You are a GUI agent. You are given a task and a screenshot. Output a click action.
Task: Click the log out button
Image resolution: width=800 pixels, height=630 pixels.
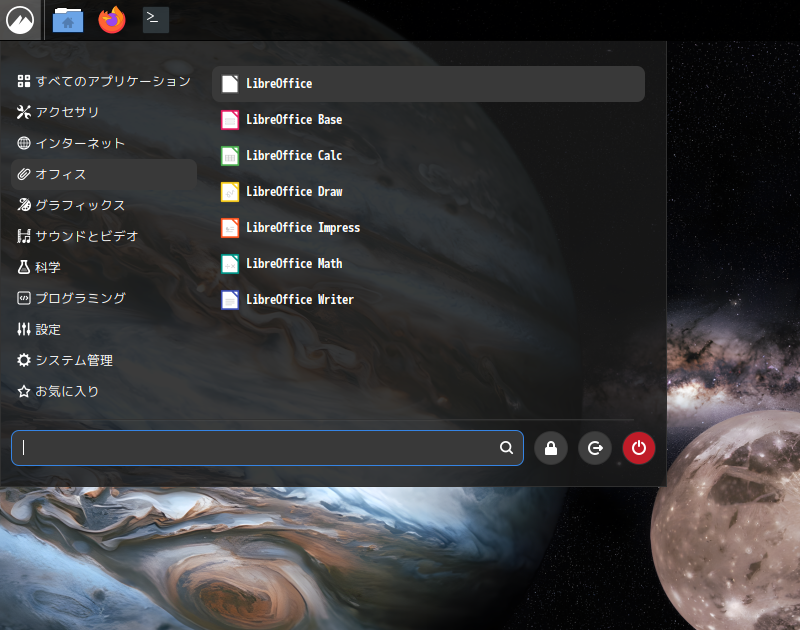point(595,448)
